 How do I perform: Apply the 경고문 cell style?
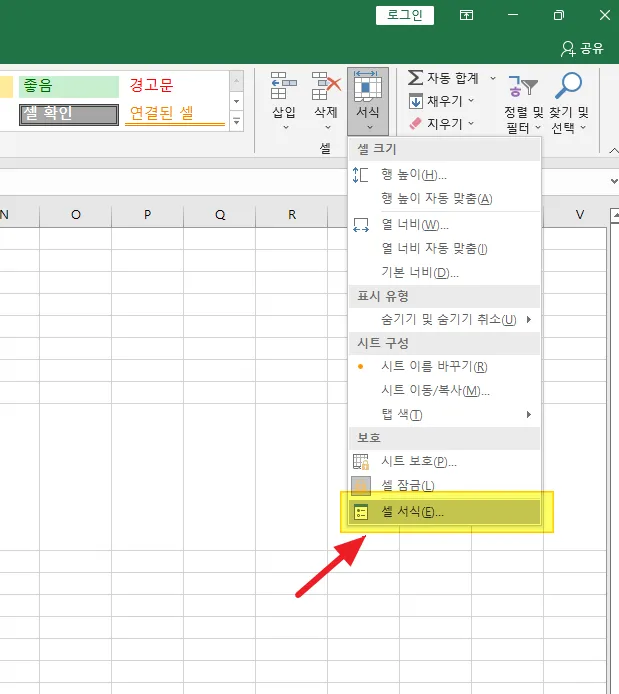[174, 86]
